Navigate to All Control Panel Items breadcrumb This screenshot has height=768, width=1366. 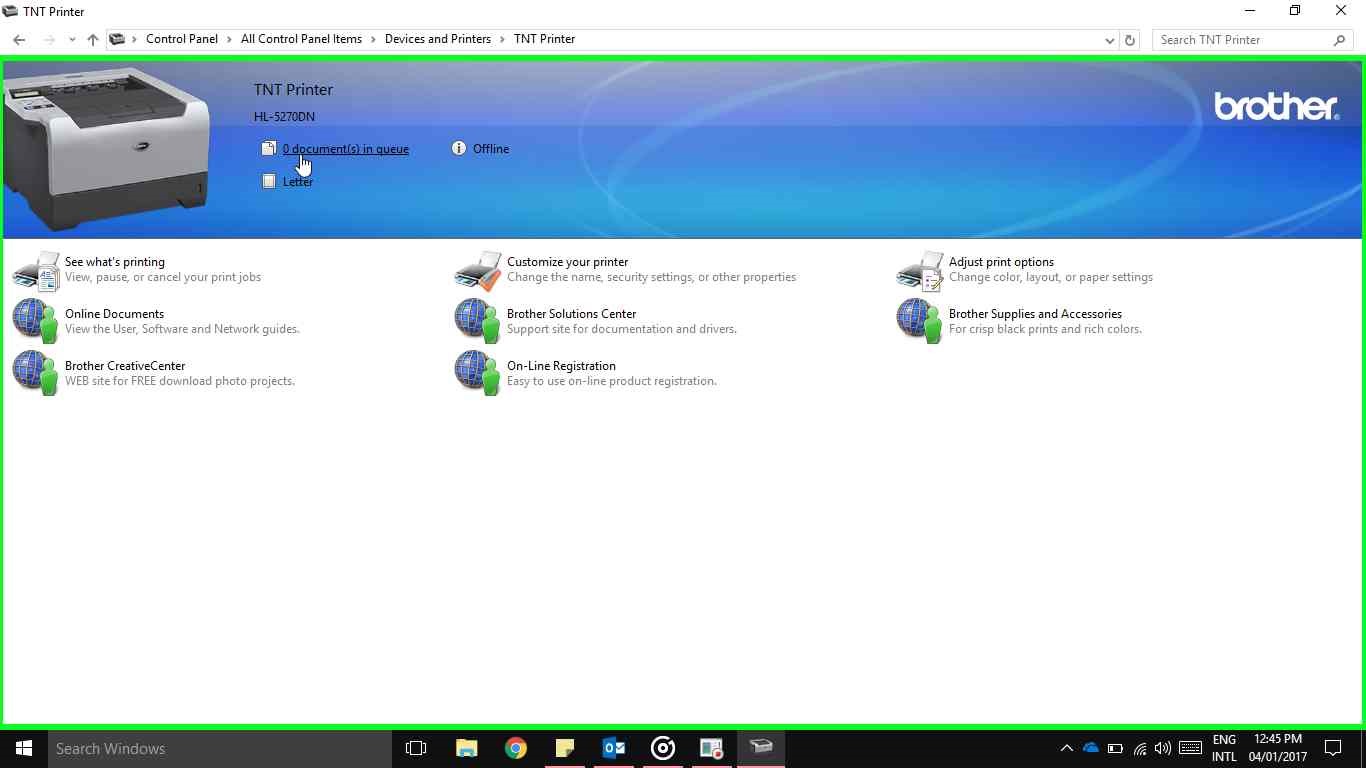click(x=301, y=39)
